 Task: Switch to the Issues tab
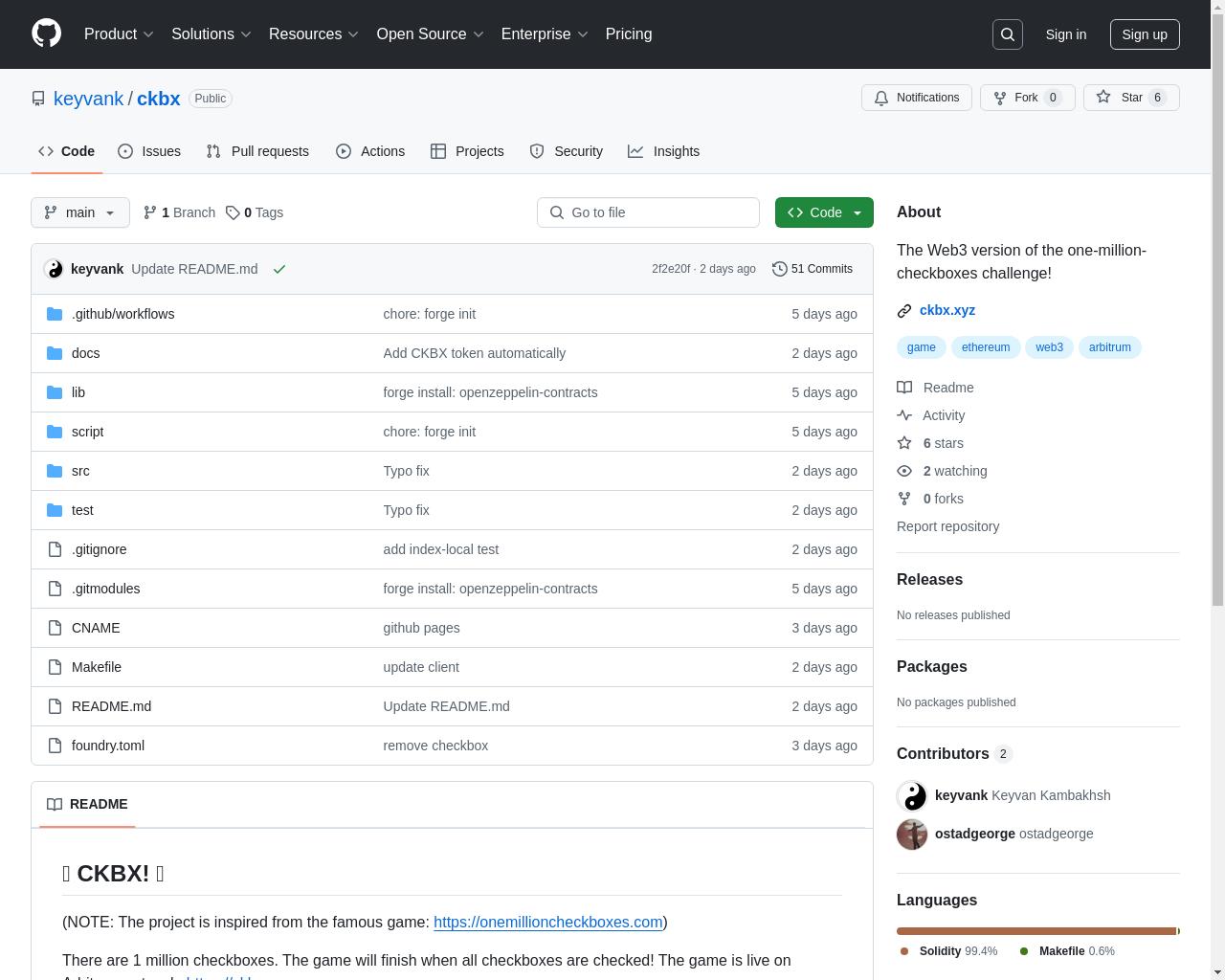149,151
